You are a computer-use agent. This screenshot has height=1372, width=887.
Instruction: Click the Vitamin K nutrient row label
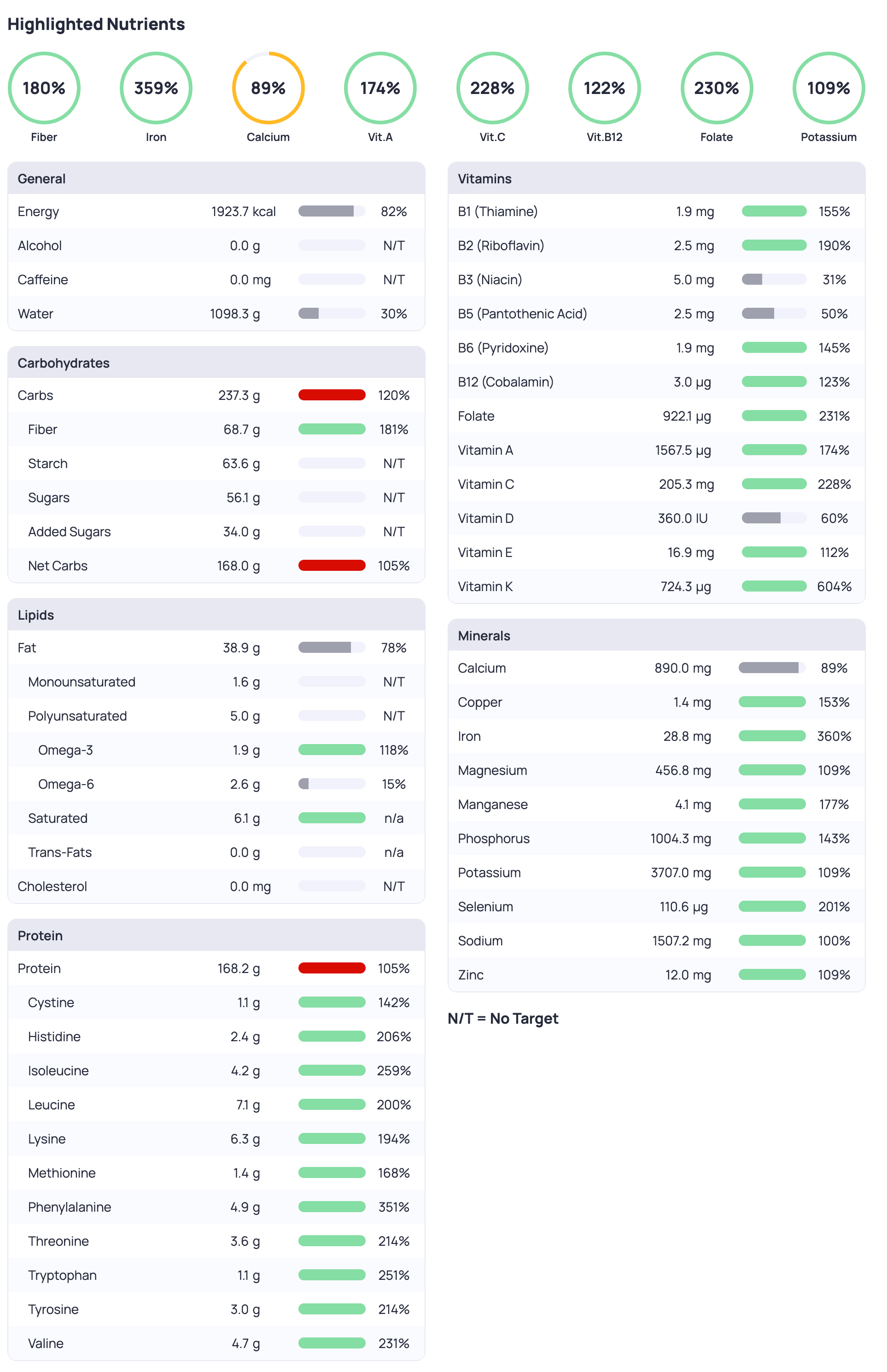pyautogui.click(x=485, y=586)
